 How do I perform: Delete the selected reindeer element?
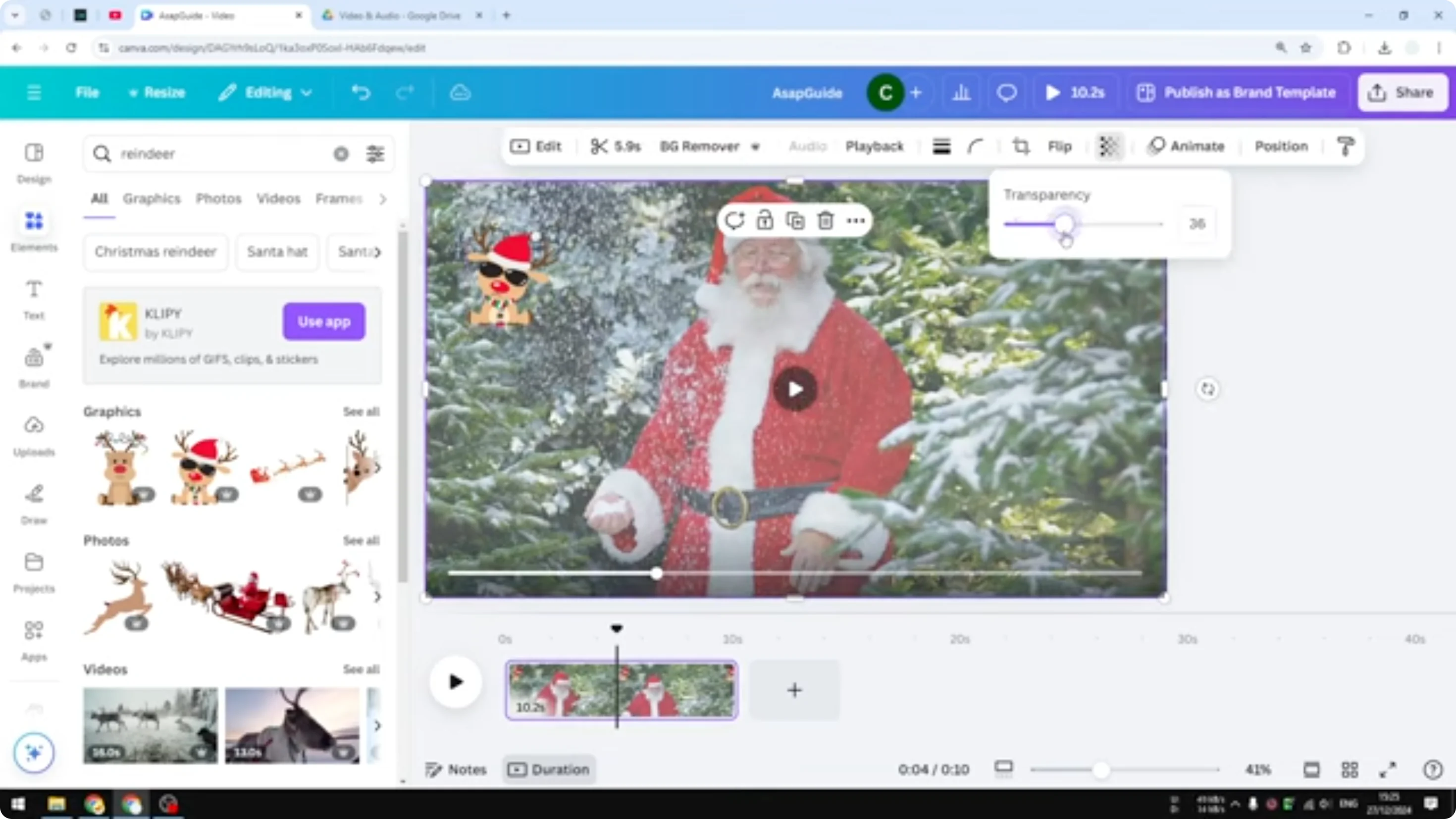point(825,220)
